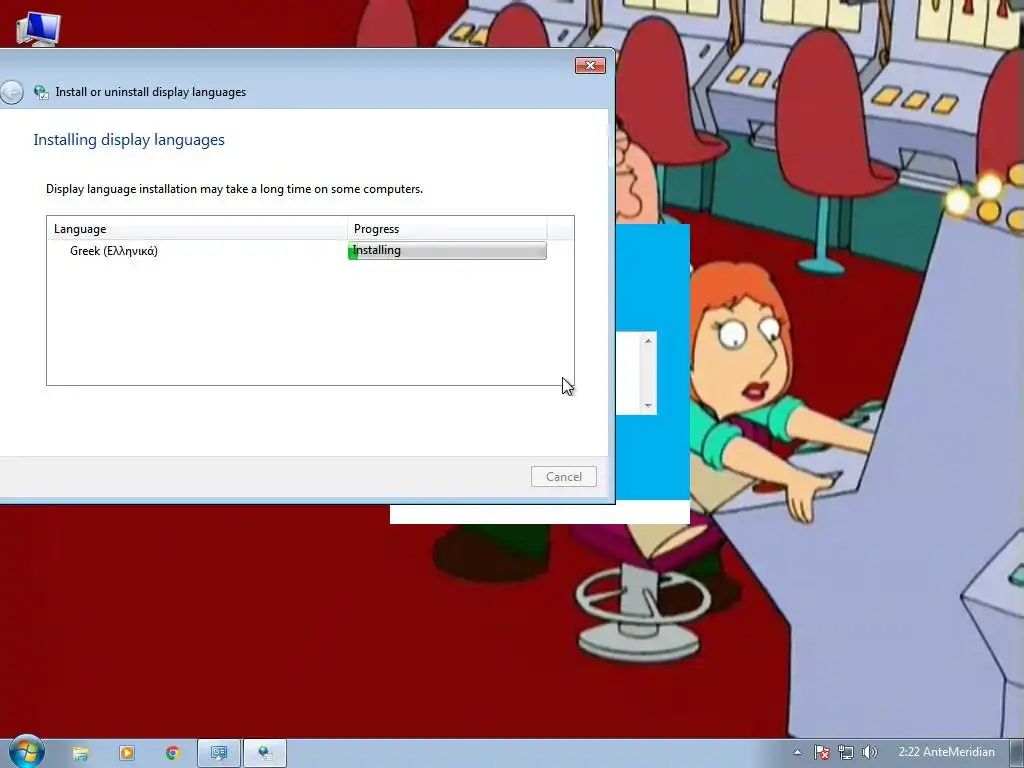Open the Computer icon on the desktop
The image size is (1024, 768).
pyautogui.click(x=38, y=29)
